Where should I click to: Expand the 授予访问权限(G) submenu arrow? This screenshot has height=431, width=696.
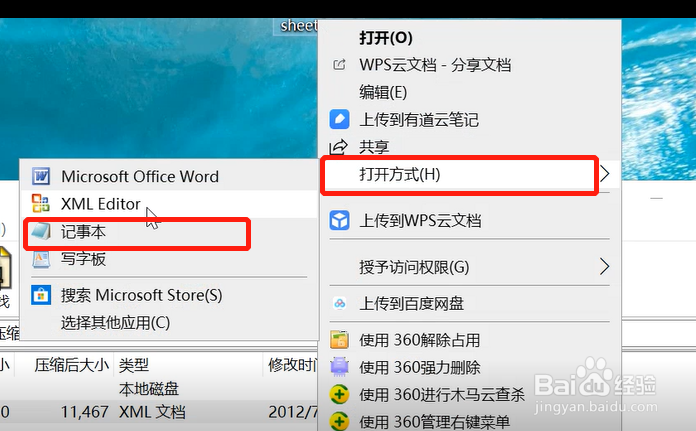click(605, 267)
